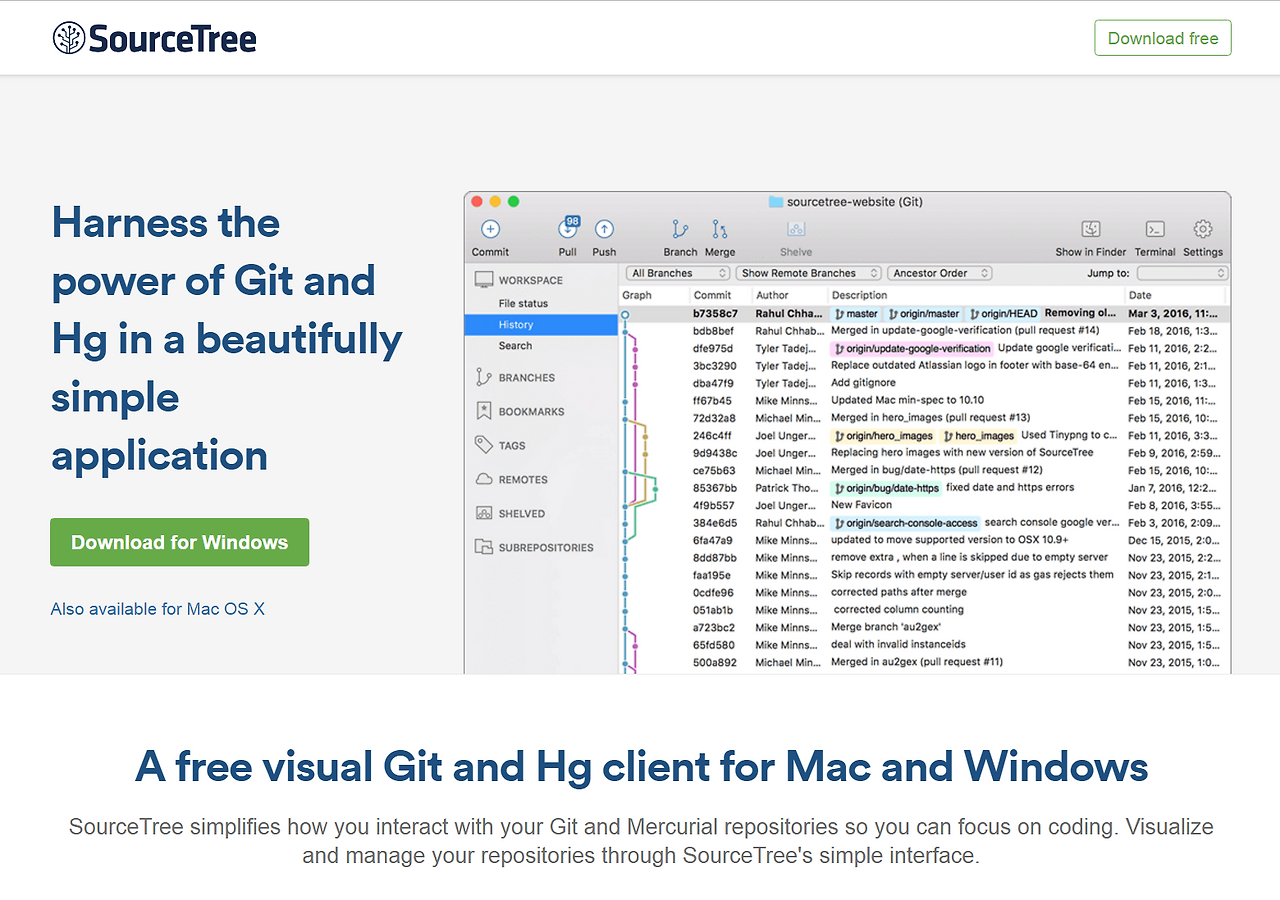The height and width of the screenshot is (900, 1280).
Task: Click description 'corrected paths after merge'
Action: pyautogui.click(x=899, y=592)
